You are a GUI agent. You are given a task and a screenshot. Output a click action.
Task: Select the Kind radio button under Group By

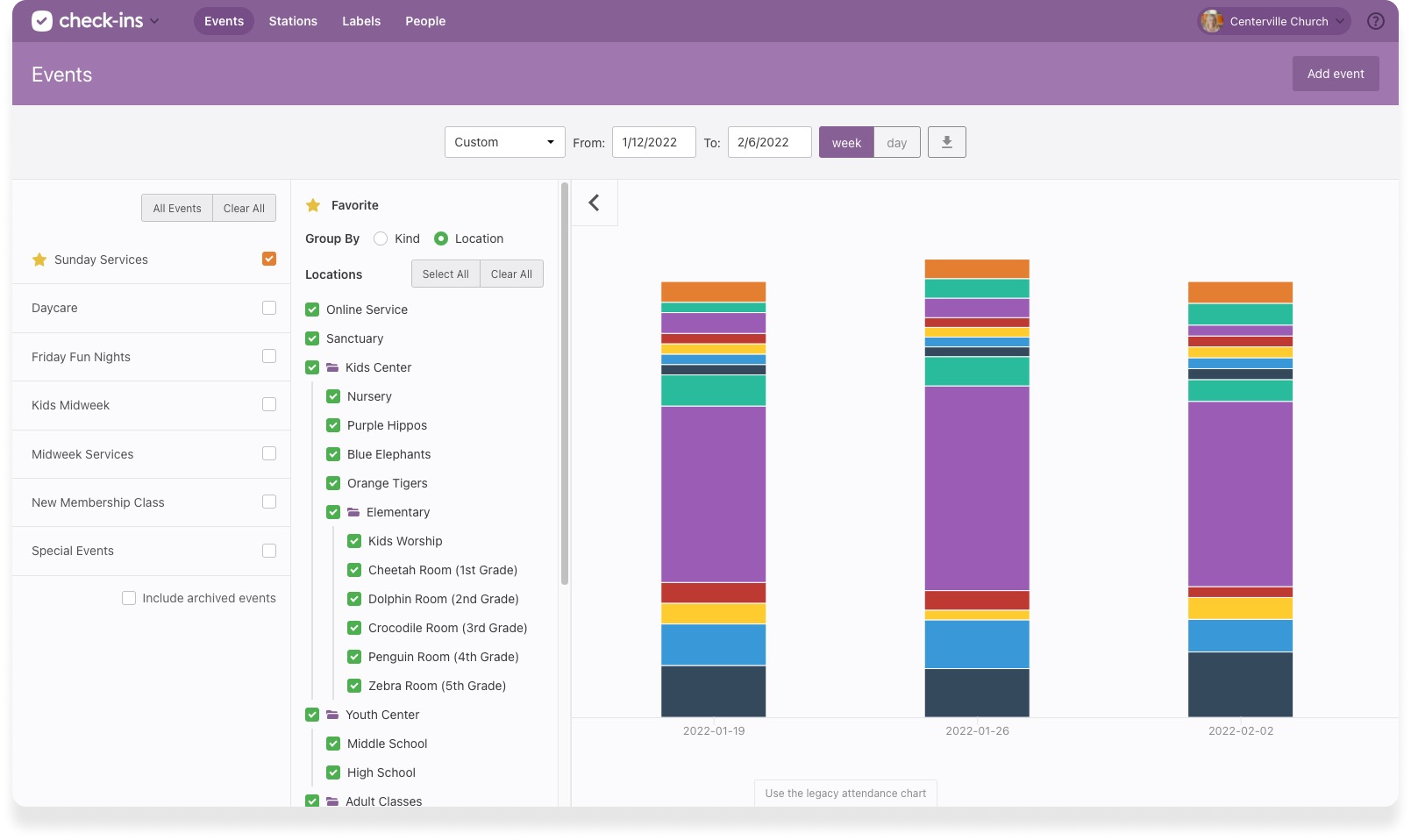381,238
